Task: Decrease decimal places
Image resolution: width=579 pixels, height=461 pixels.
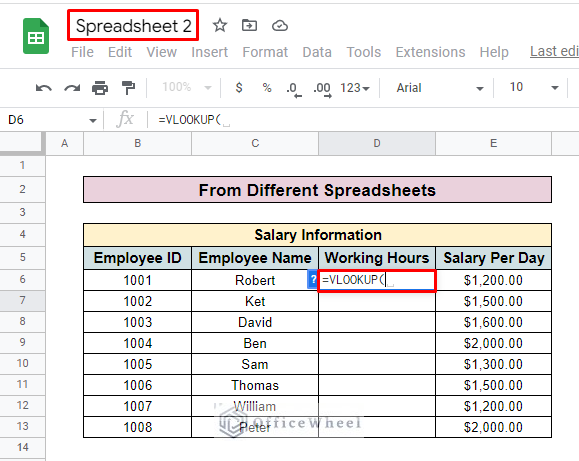Action: (294, 89)
